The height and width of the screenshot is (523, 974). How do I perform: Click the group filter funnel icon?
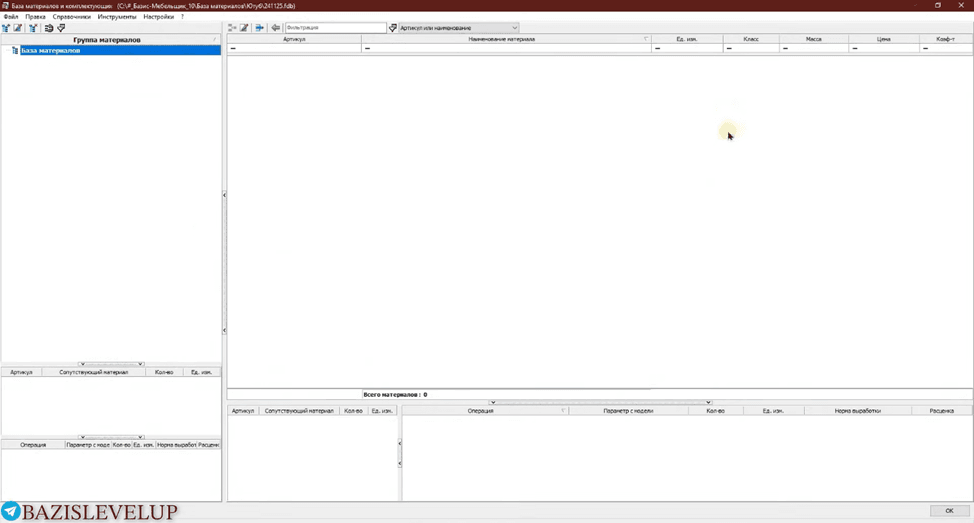[x=61, y=28]
